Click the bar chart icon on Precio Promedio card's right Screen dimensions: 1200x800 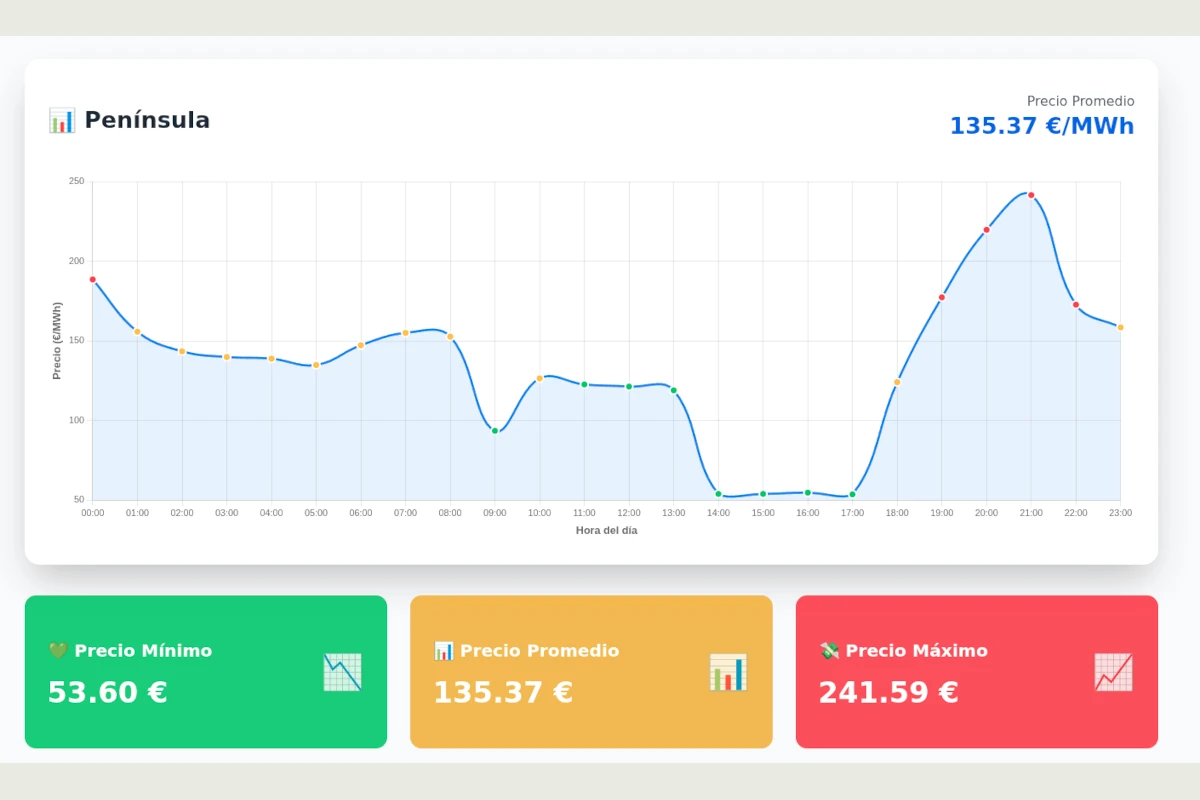point(728,672)
